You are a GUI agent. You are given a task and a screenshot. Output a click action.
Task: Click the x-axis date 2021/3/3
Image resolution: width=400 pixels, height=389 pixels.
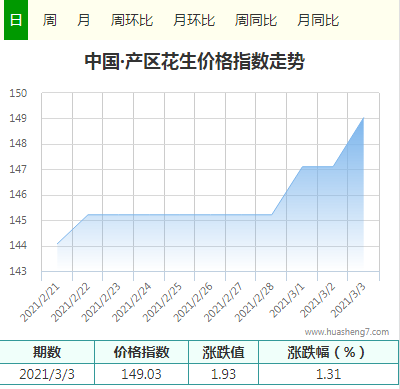coord(348,301)
